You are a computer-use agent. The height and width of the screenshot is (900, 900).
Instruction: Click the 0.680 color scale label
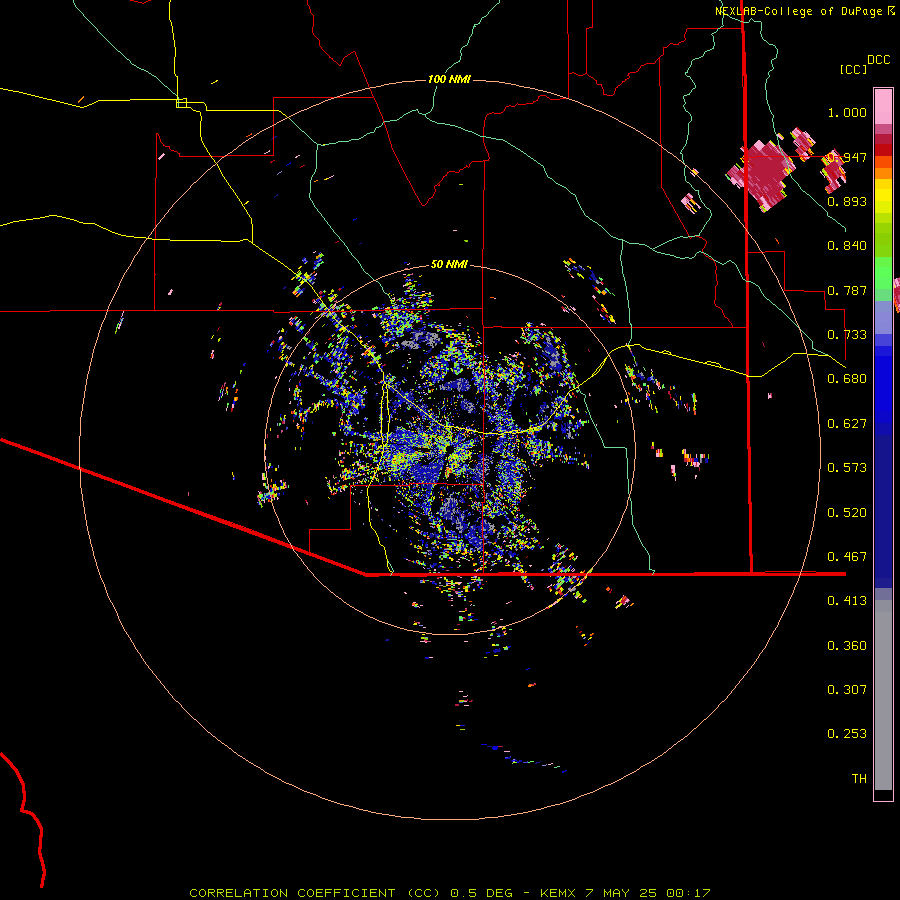(847, 379)
